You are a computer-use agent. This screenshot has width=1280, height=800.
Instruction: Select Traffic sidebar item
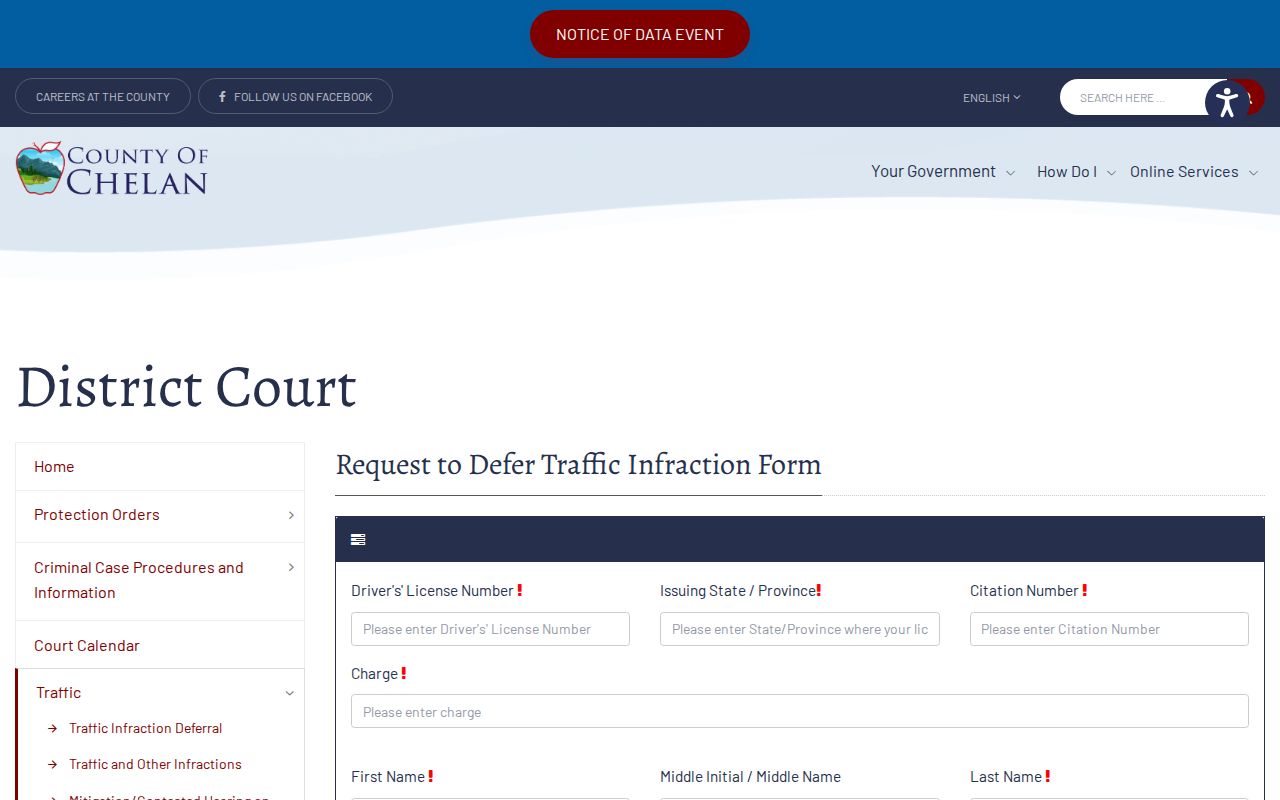[x=59, y=693]
